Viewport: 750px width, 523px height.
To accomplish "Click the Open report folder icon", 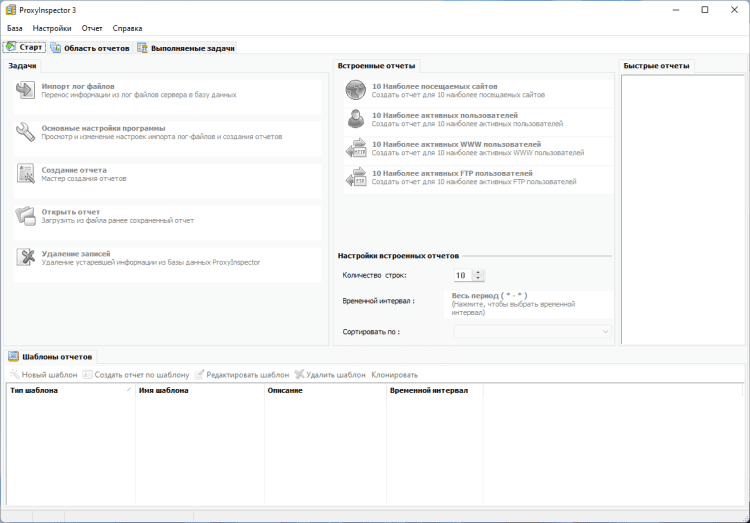I will point(25,216).
